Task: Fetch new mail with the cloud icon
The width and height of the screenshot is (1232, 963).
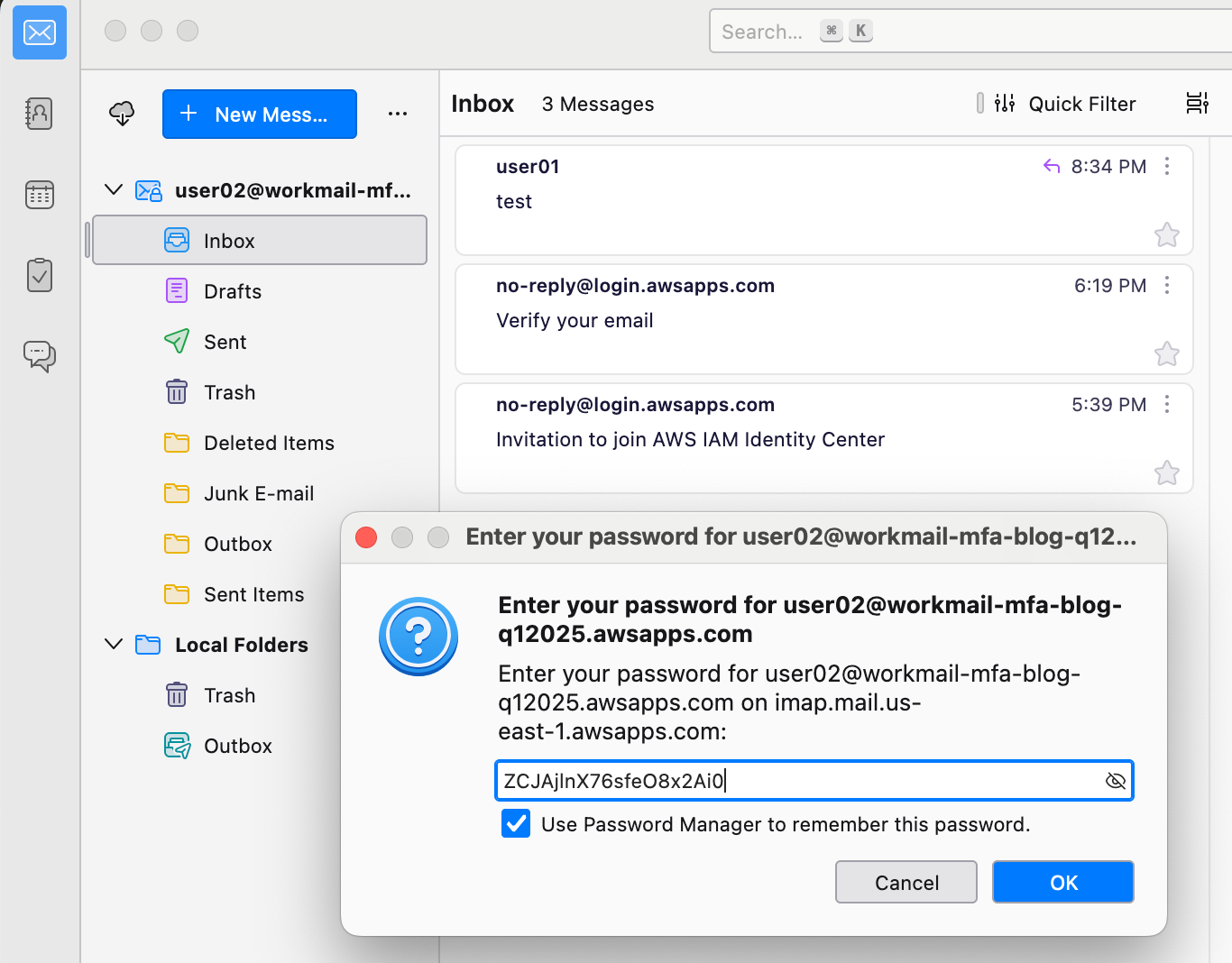Action: [122, 114]
